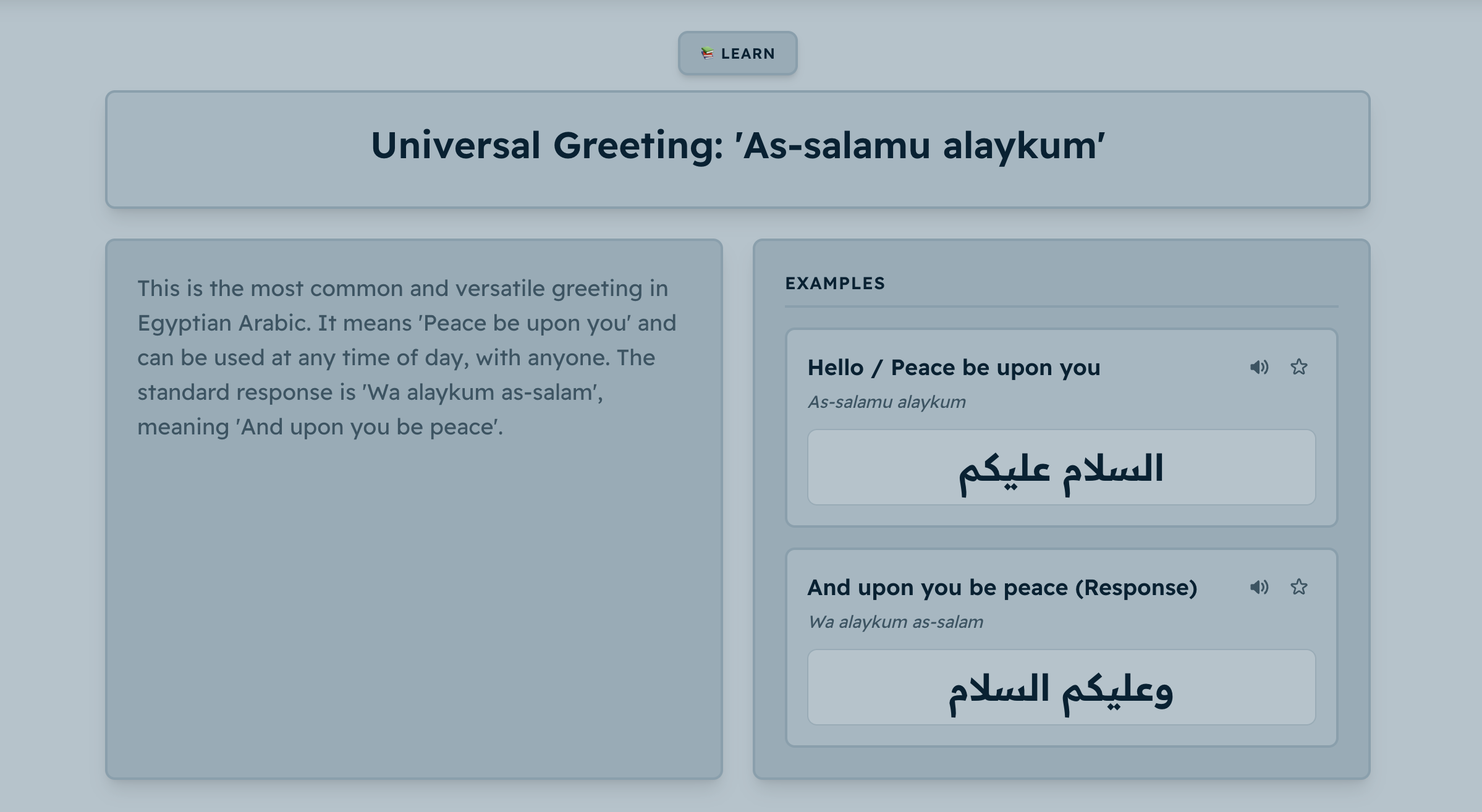Play audio for 'Hello / Peace be upon you'

click(1259, 367)
